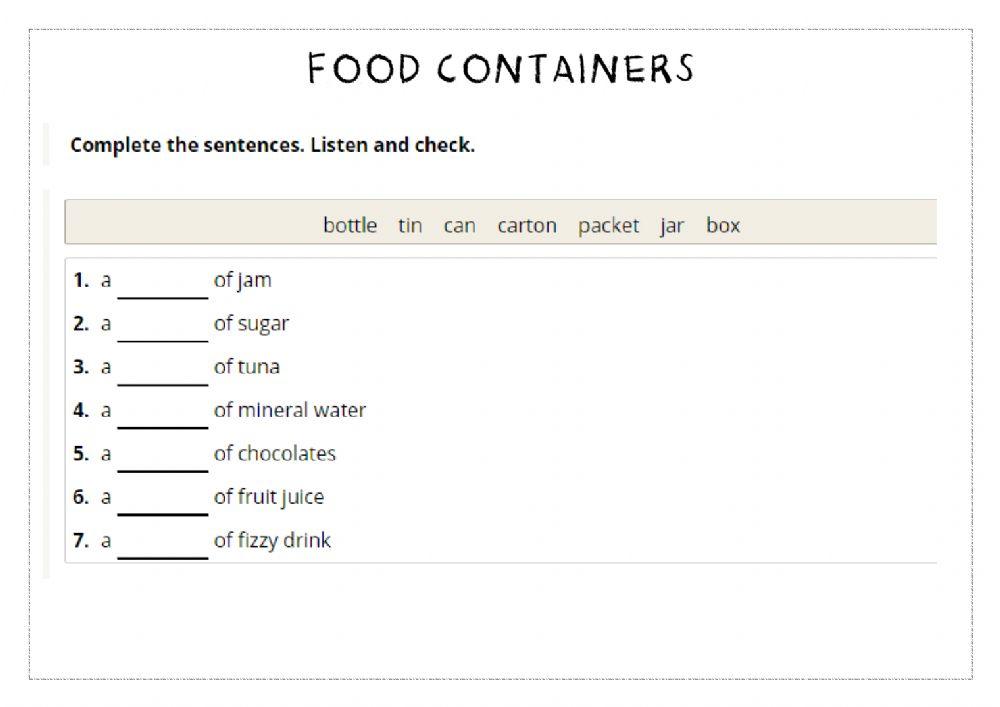Click the word "carton" in word bank
Screen dimensions: 1000x707
527,226
